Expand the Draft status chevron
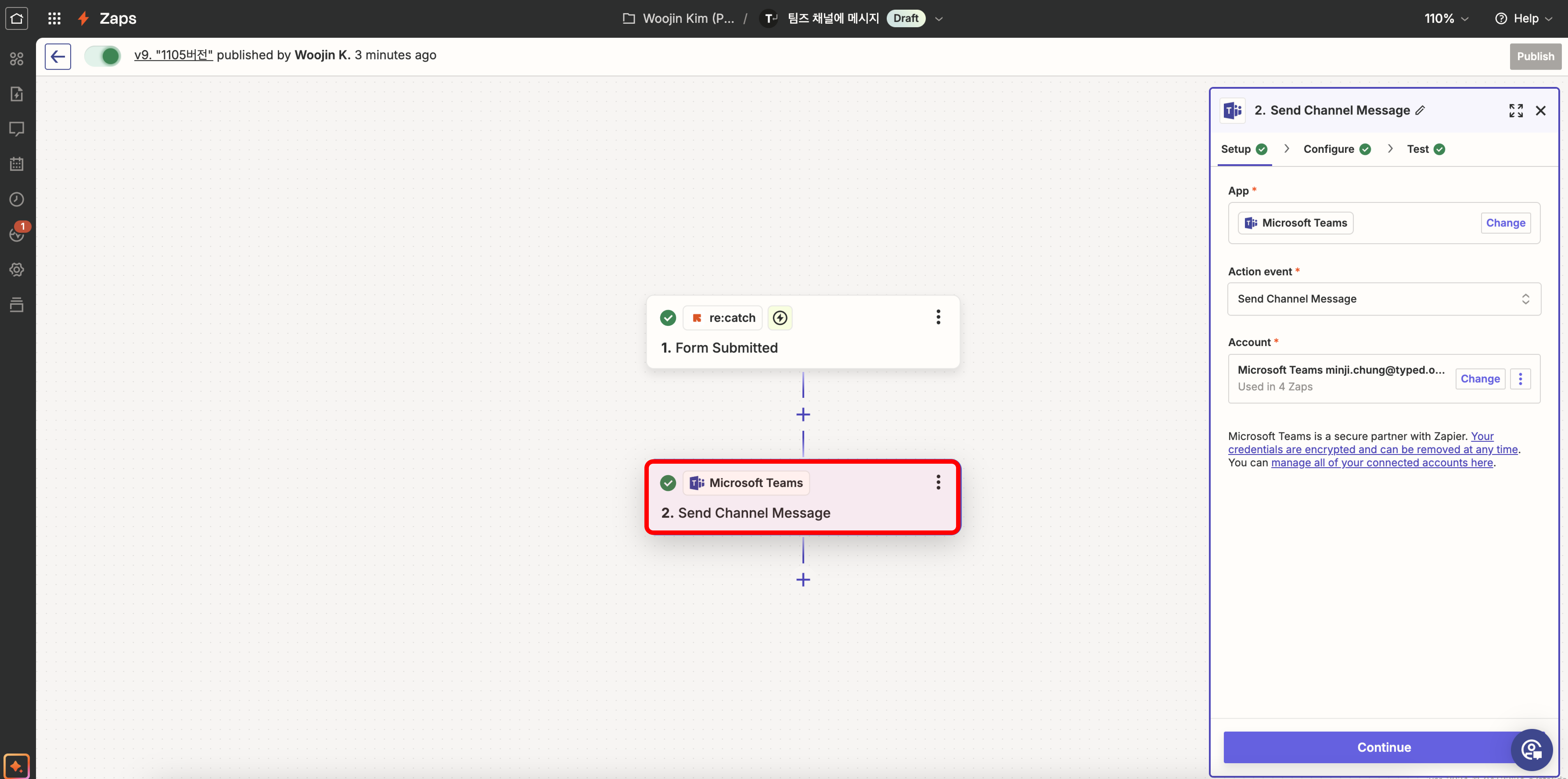Viewport: 1568px width, 779px height. tap(939, 18)
